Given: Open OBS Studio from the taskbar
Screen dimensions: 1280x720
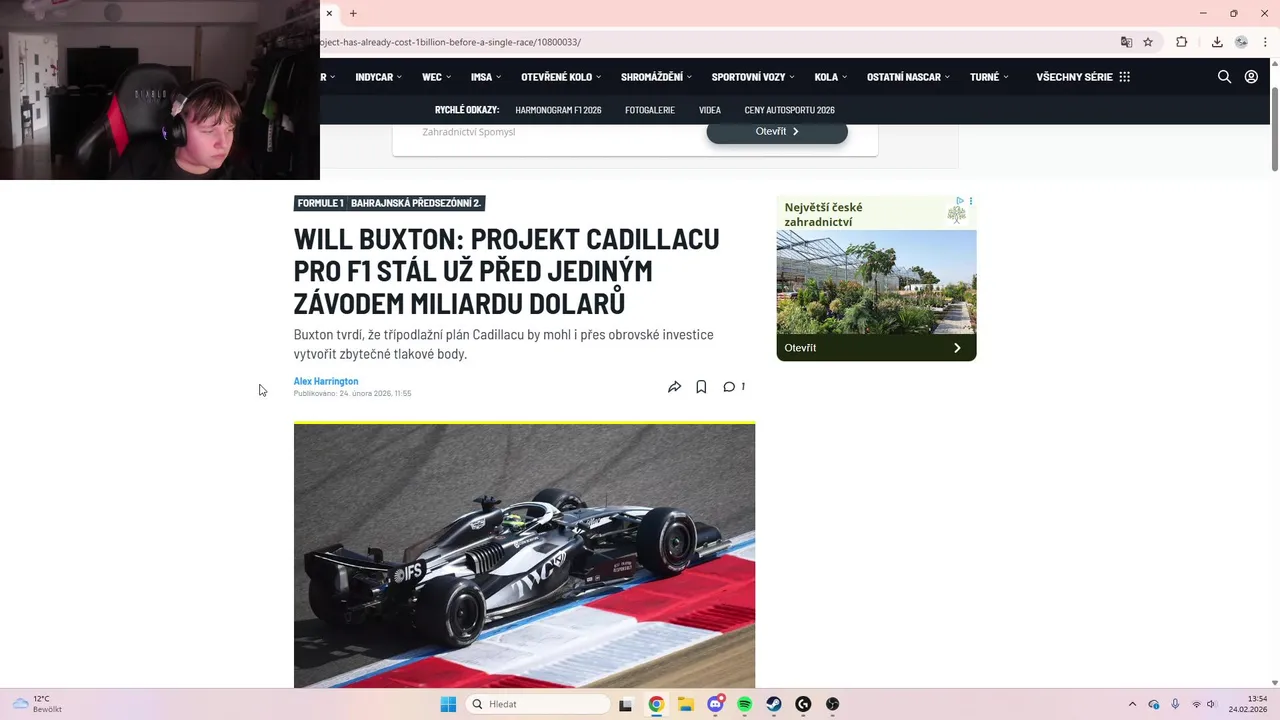Looking at the screenshot, I should point(833,704).
